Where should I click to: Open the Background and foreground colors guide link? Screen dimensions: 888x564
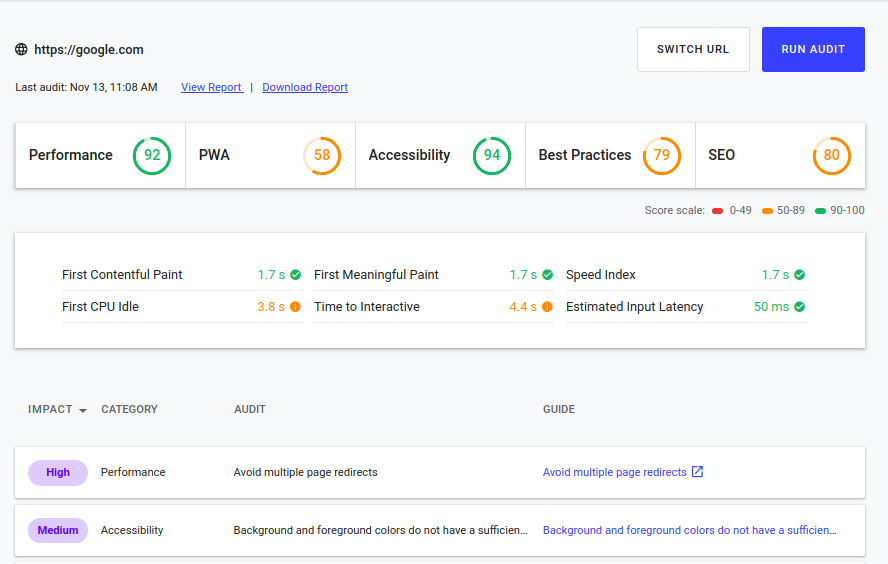click(x=689, y=530)
